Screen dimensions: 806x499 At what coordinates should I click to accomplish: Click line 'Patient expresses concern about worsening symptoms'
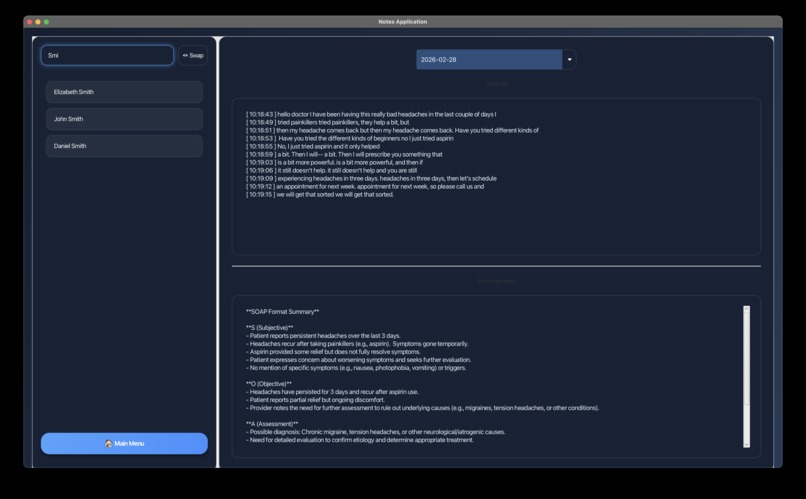pyautogui.click(x=358, y=360)
